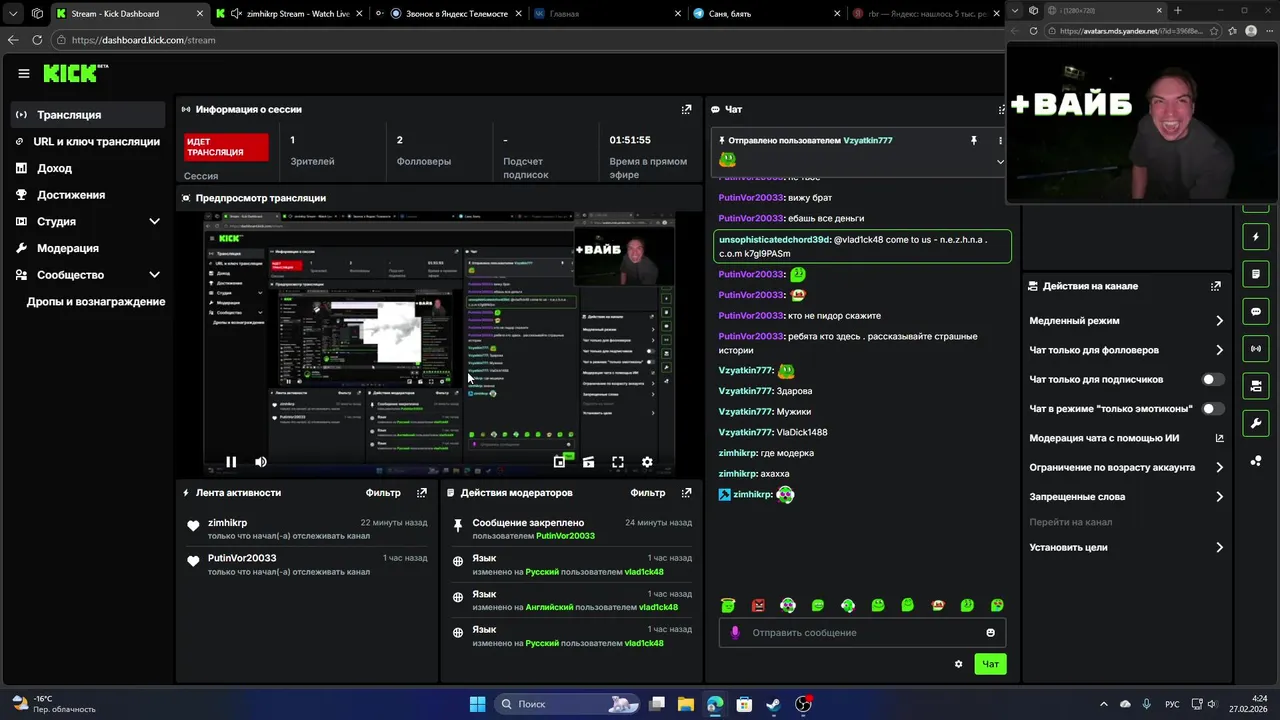
Task: Open PutinVor20033 link in moderator actions
Action: [565, 536]
